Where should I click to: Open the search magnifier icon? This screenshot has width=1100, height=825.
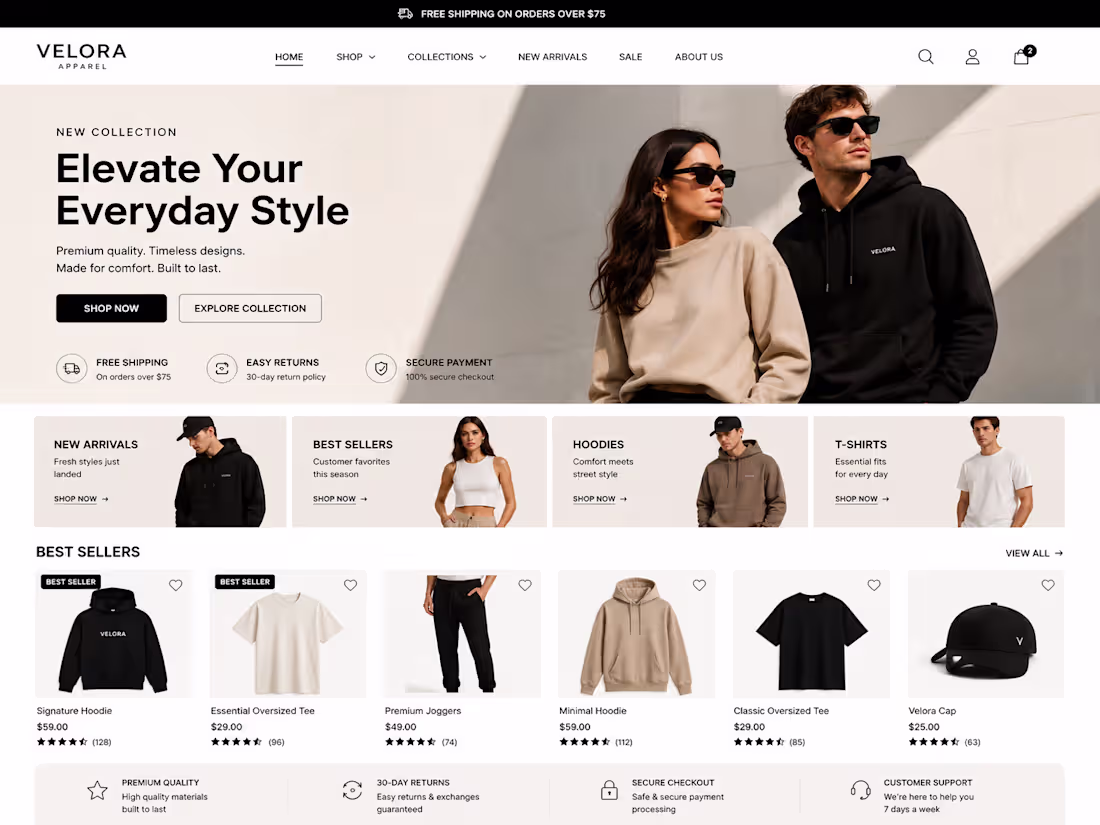tap(925, 57)
